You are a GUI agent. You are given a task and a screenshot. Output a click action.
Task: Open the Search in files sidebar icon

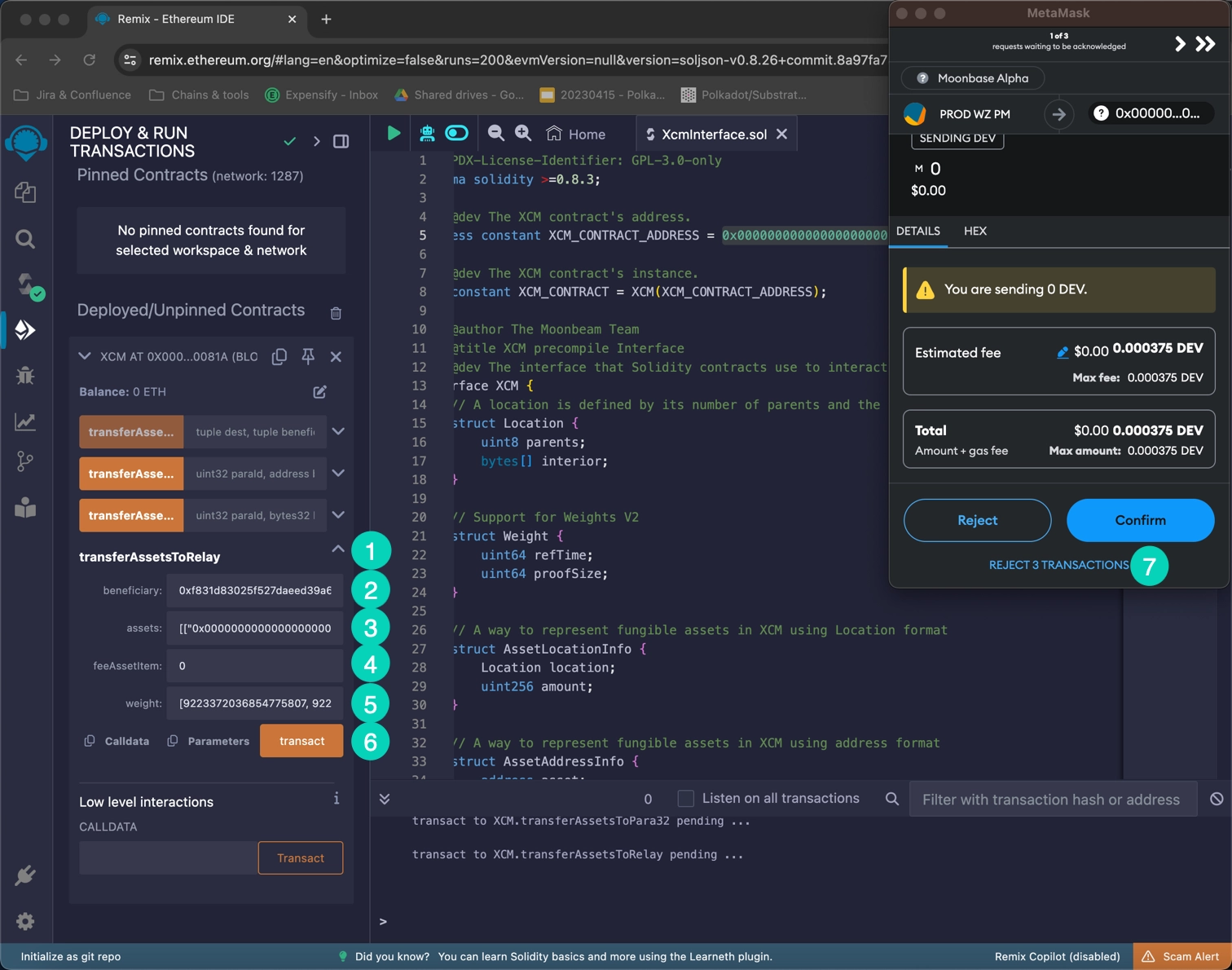tap(25, 239)
